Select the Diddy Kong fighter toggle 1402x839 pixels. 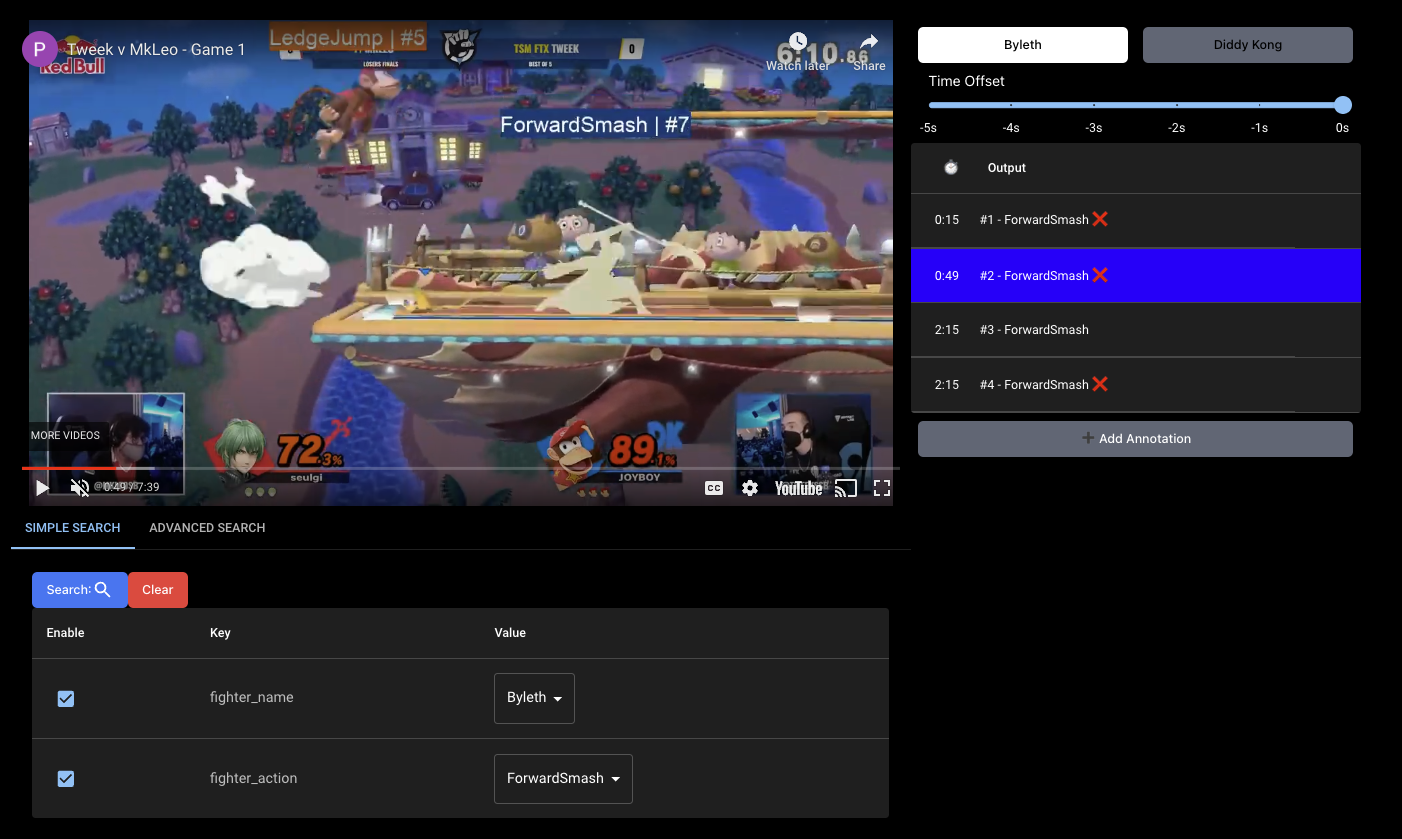pyautogui.click(x=1247, y=45)
